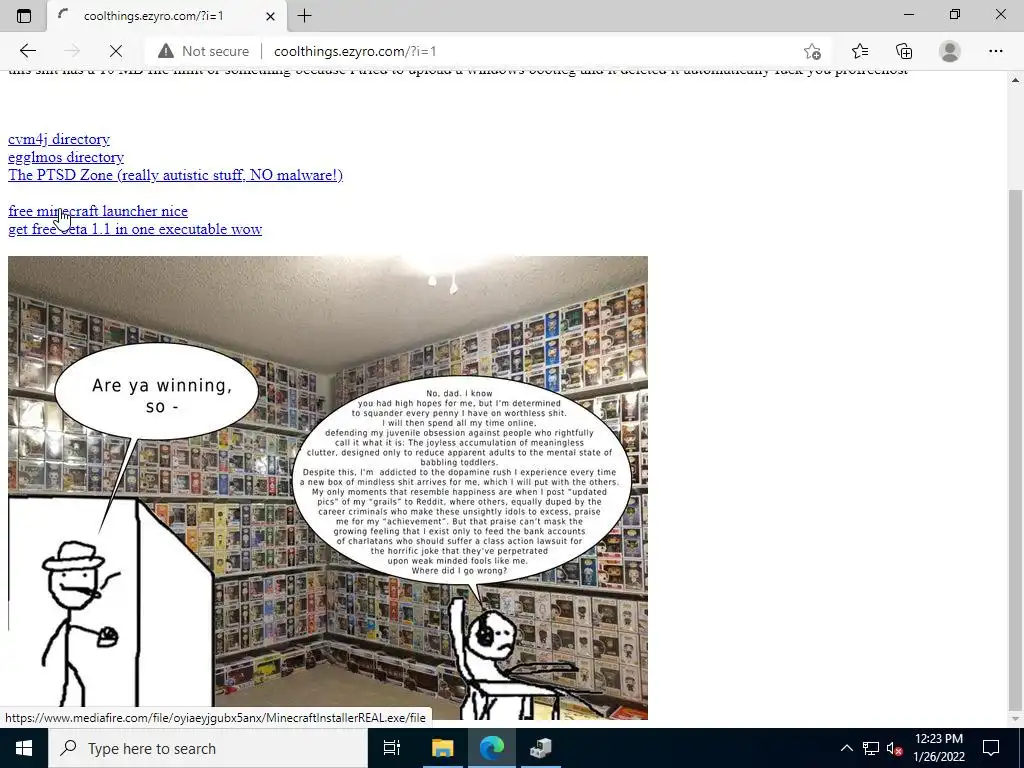This screenshot has width=1024, height=768.
Task: Open the Windows Start menu
Action: click(24, 748)
